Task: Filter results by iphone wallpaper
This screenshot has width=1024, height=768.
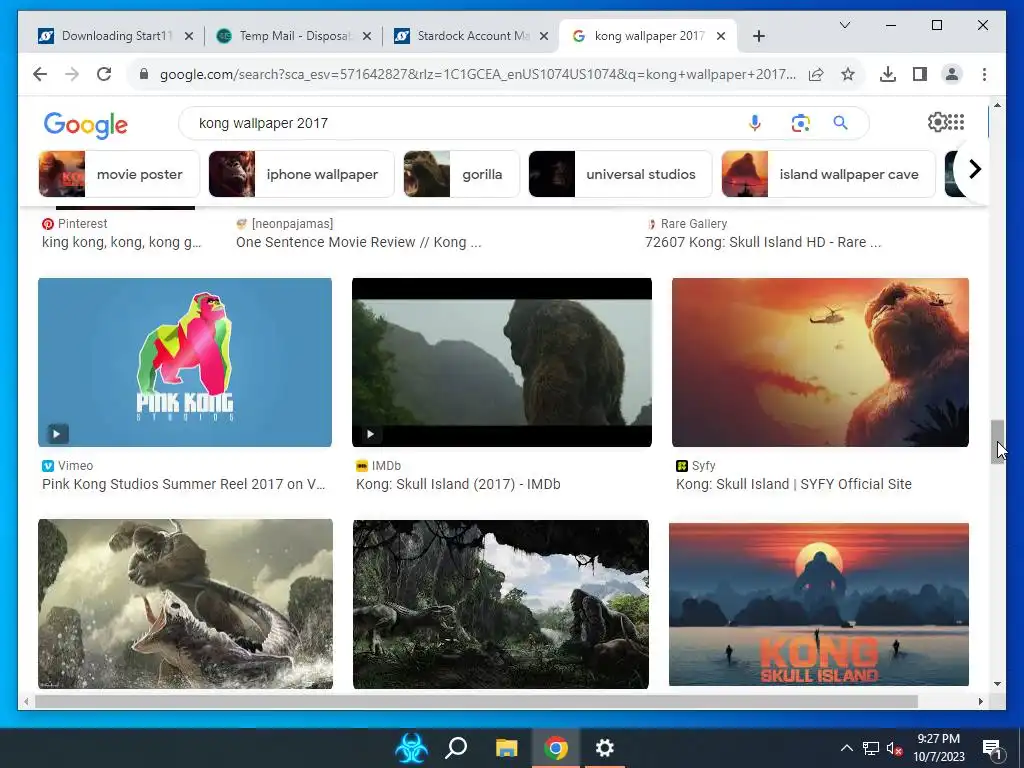Action: click(302, 174)
